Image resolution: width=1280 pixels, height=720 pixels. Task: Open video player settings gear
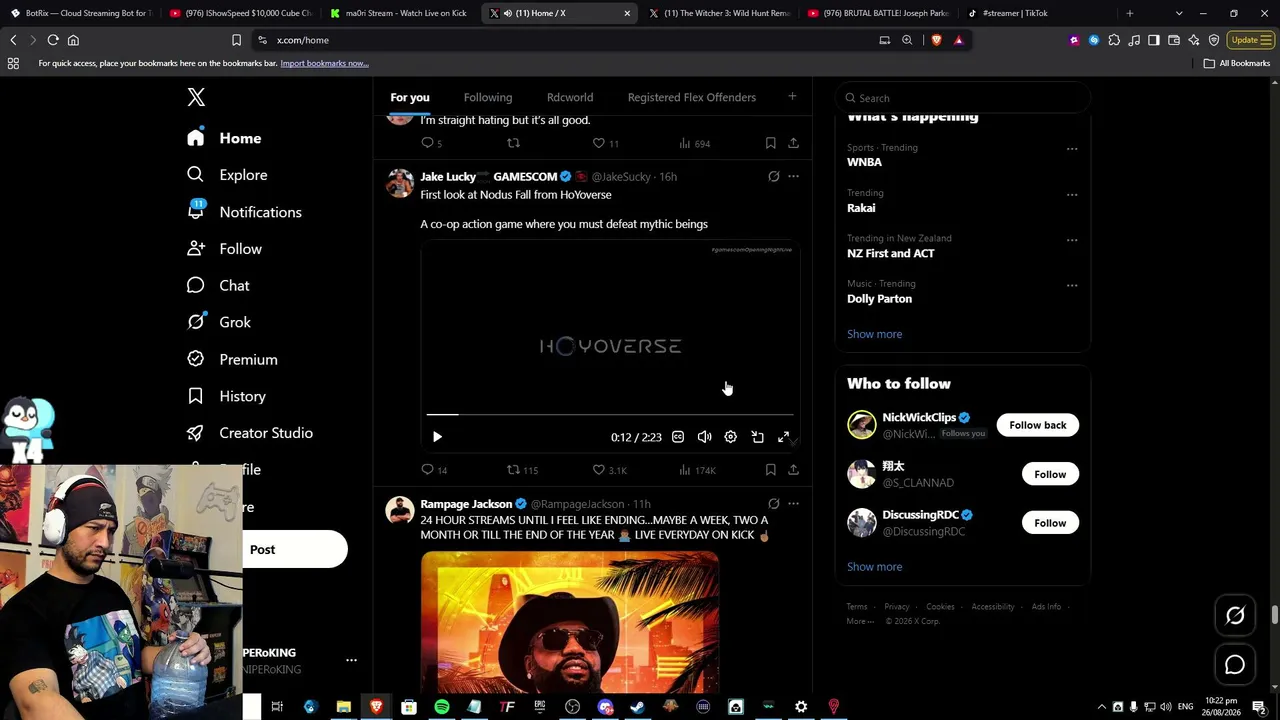[x=731, y=437]
